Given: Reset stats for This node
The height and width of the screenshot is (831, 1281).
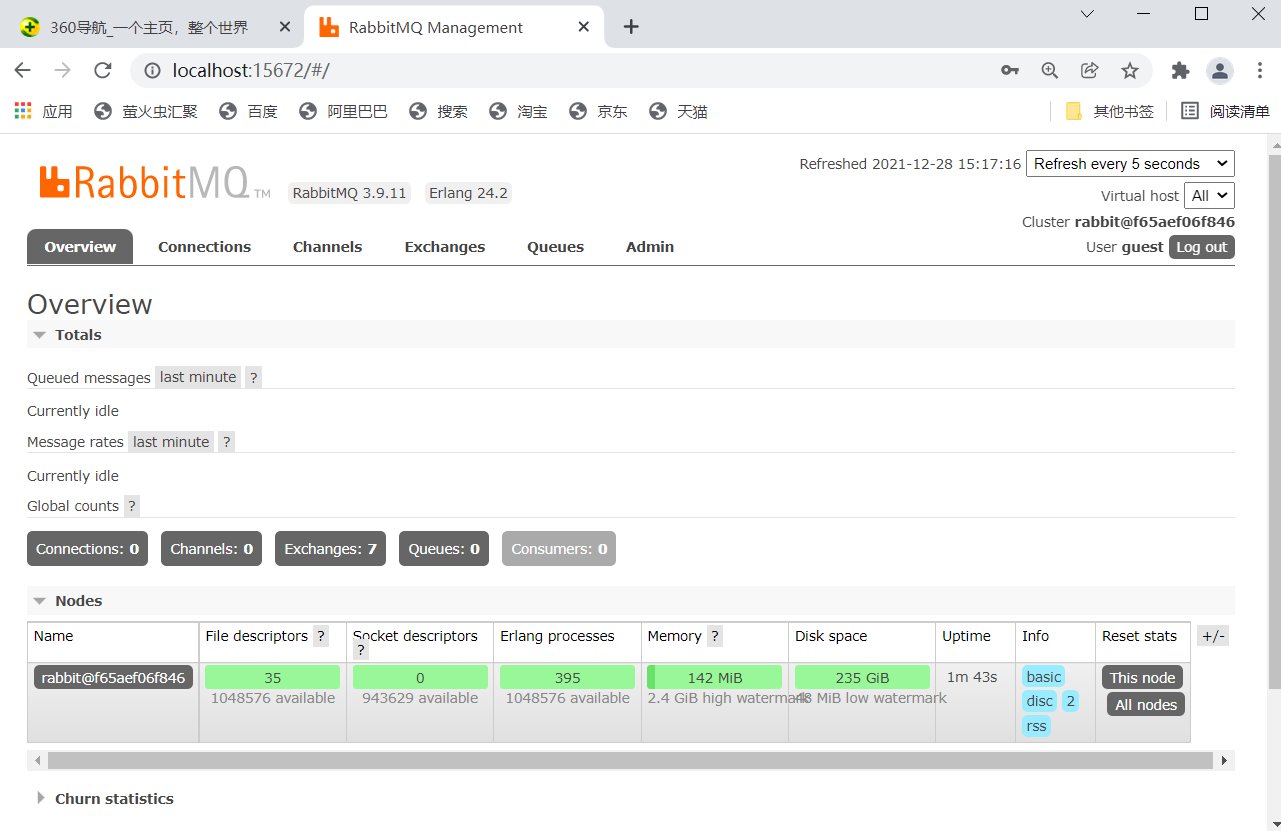Looking at the screenshot, I should click(1143, 678).
